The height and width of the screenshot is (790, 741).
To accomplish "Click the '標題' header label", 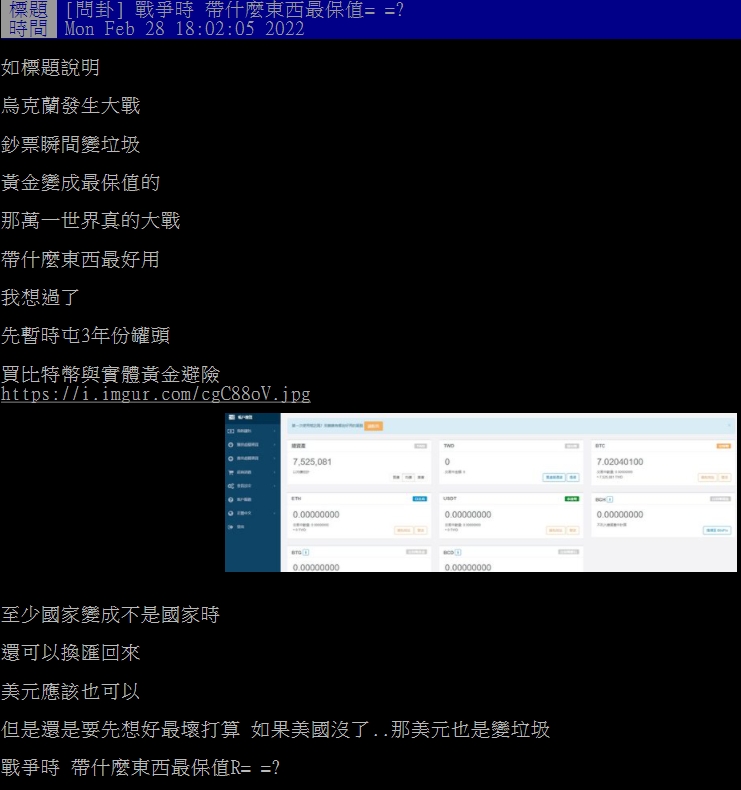I will [x=28, y=10].
